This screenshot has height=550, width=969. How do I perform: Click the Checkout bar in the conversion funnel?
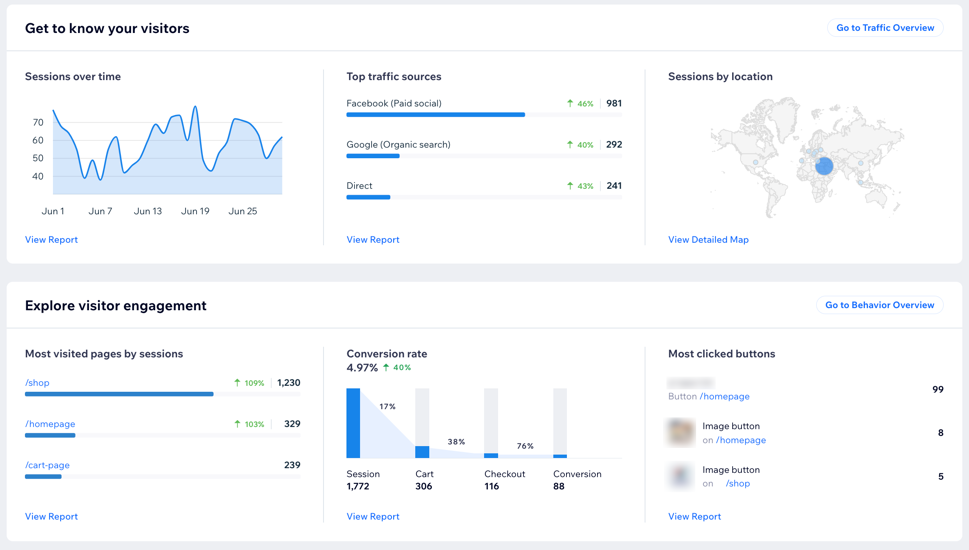coord(491,423)
